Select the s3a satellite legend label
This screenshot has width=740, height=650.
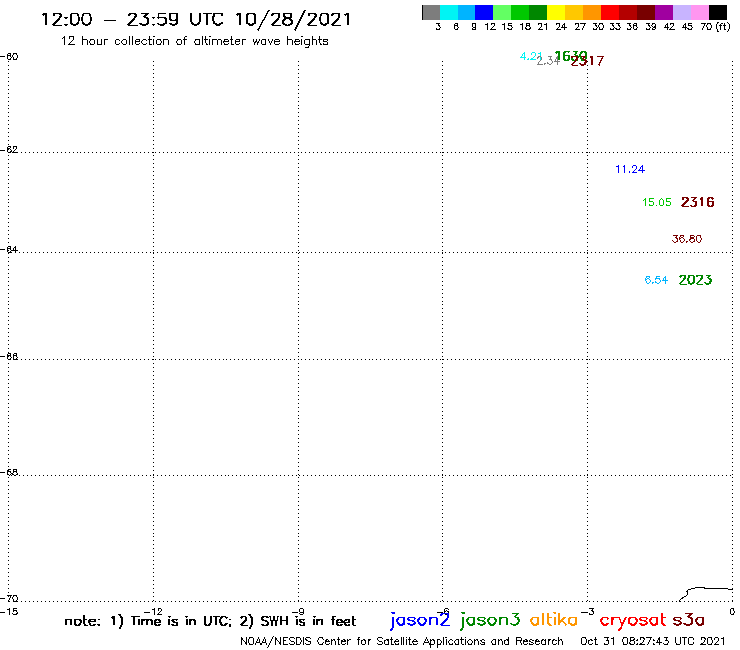pos(689,620)
